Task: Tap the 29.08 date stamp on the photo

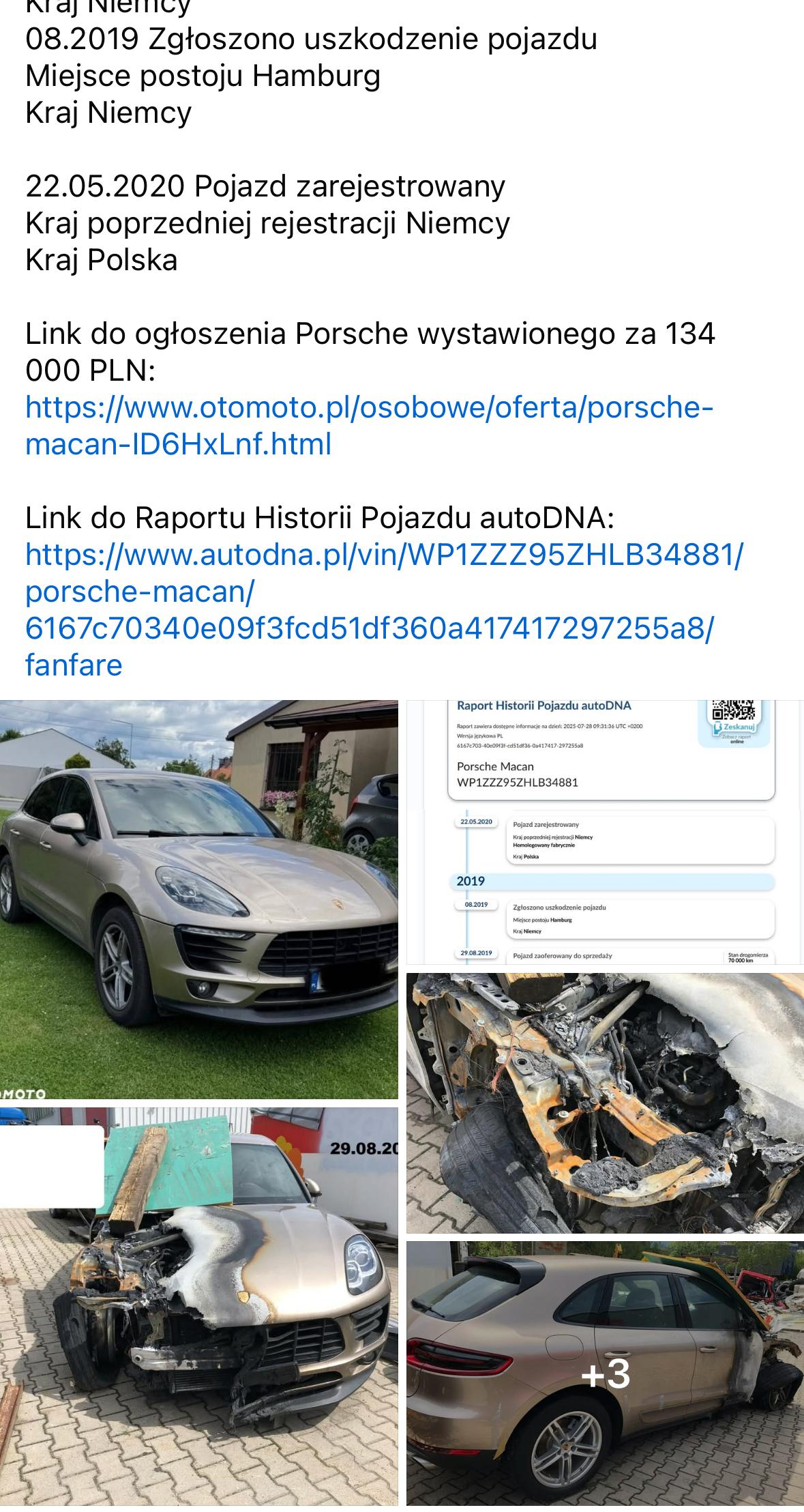Action: point(364,1148)
